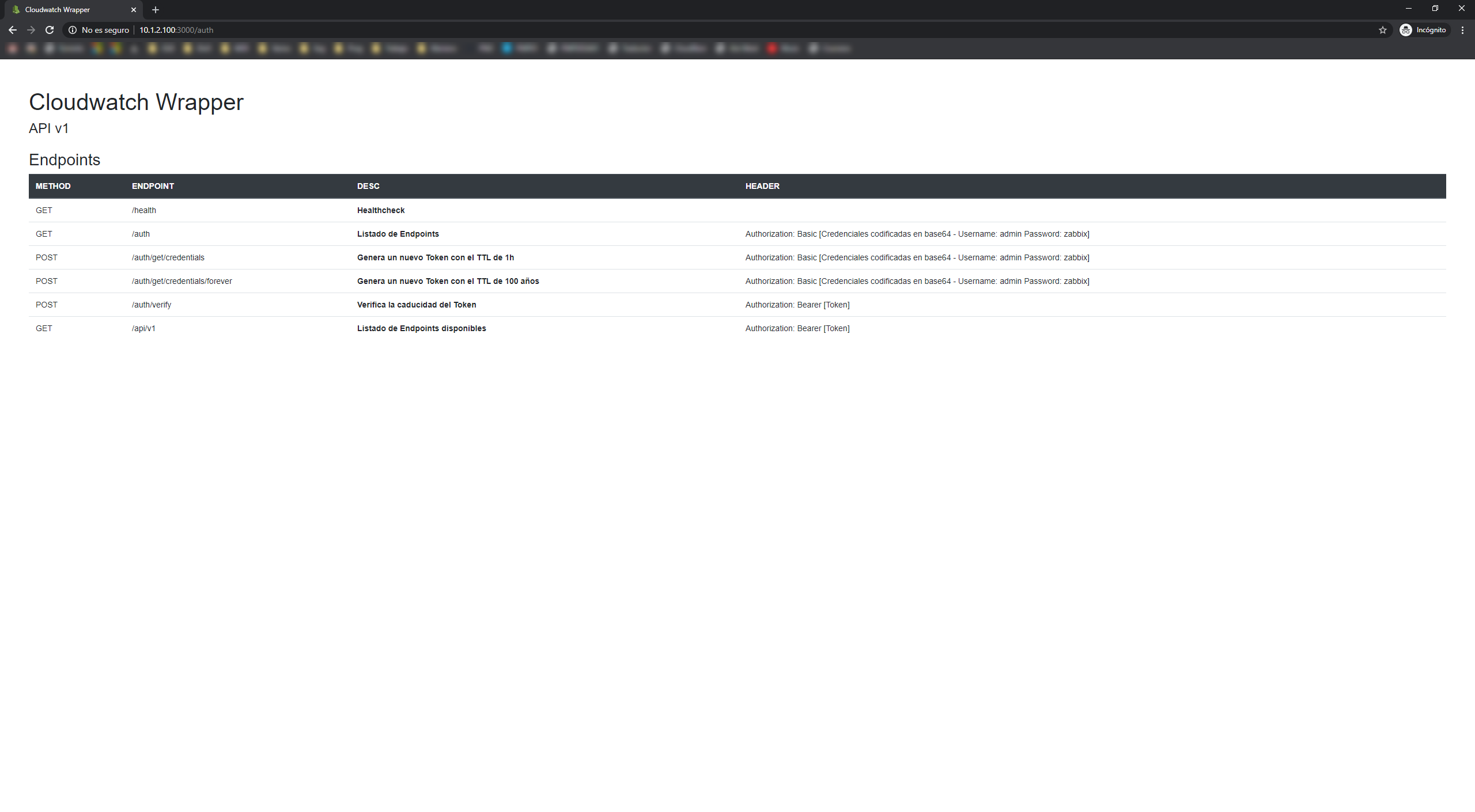Reload the page with refresh icon
The width and height of the screenshot is (1475, 812).
tap(50, 30)
